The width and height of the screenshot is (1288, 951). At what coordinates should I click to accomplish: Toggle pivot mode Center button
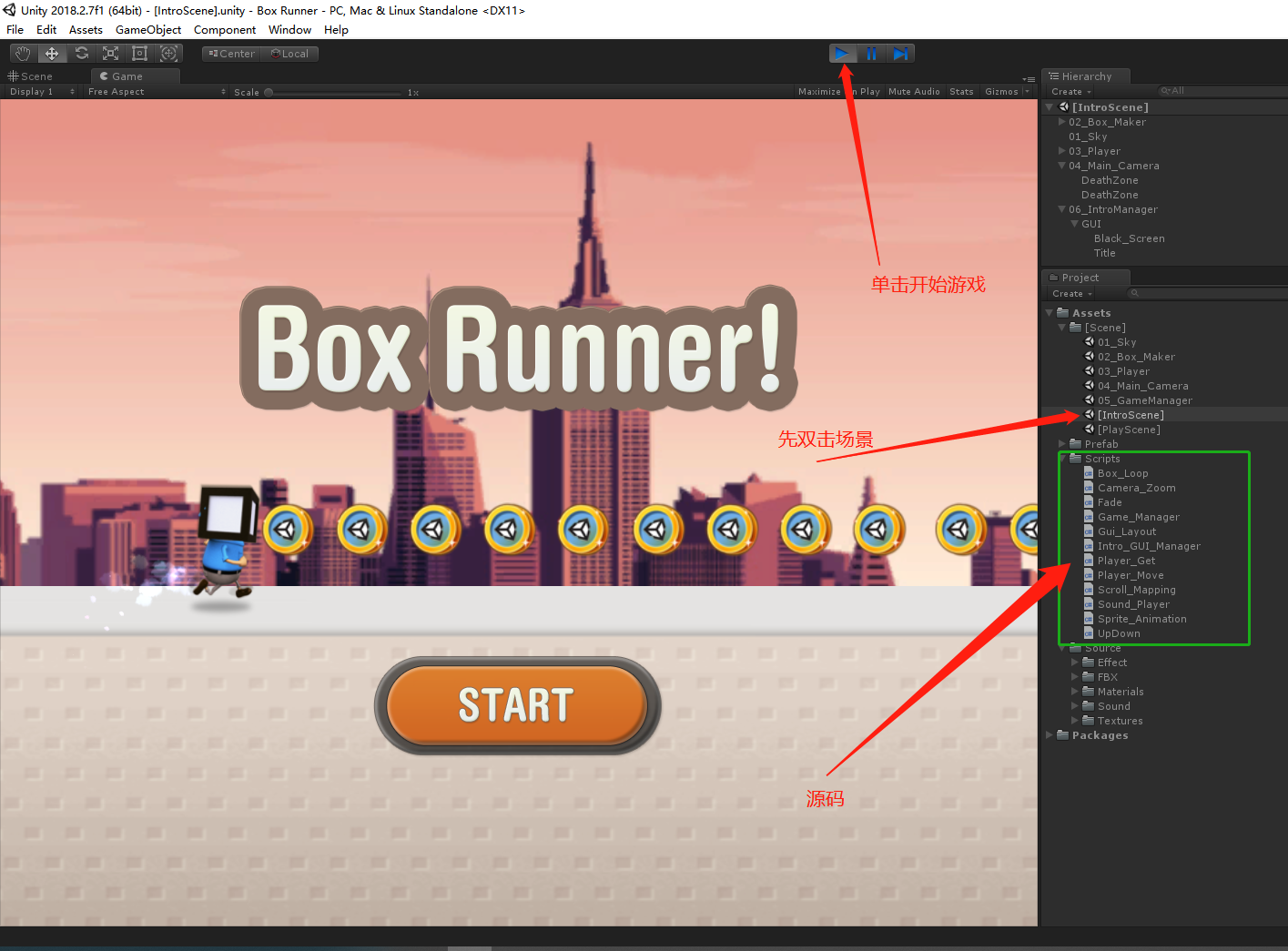231,54
